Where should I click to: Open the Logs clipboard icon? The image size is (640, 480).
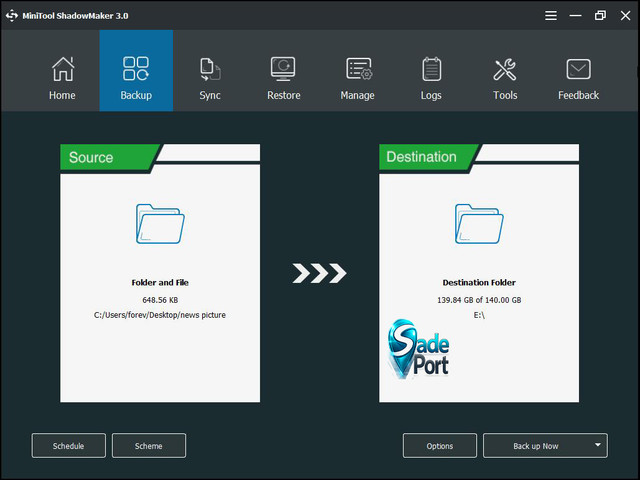(x=431, y=69)
